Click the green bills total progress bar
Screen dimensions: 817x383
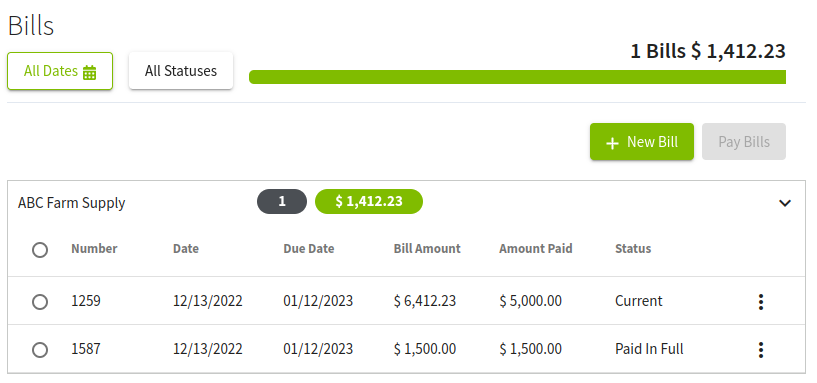tap(517, 77)
